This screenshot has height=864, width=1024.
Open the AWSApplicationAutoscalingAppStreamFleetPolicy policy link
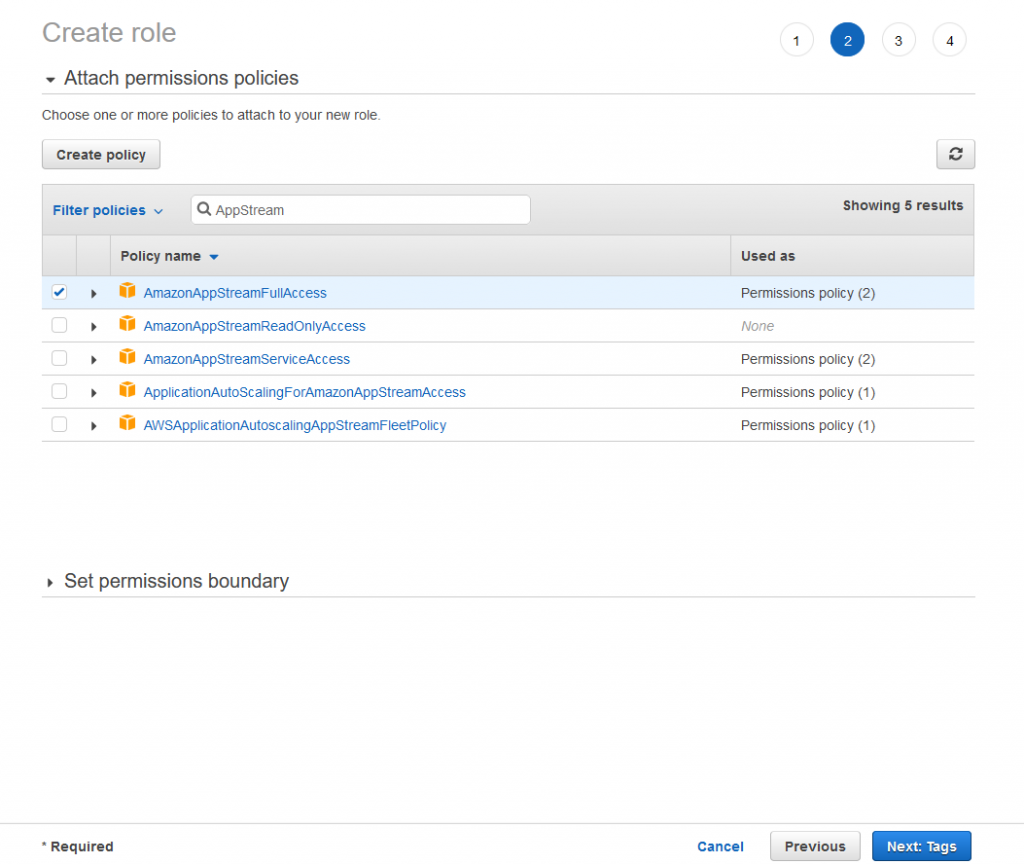click(295, 425)
